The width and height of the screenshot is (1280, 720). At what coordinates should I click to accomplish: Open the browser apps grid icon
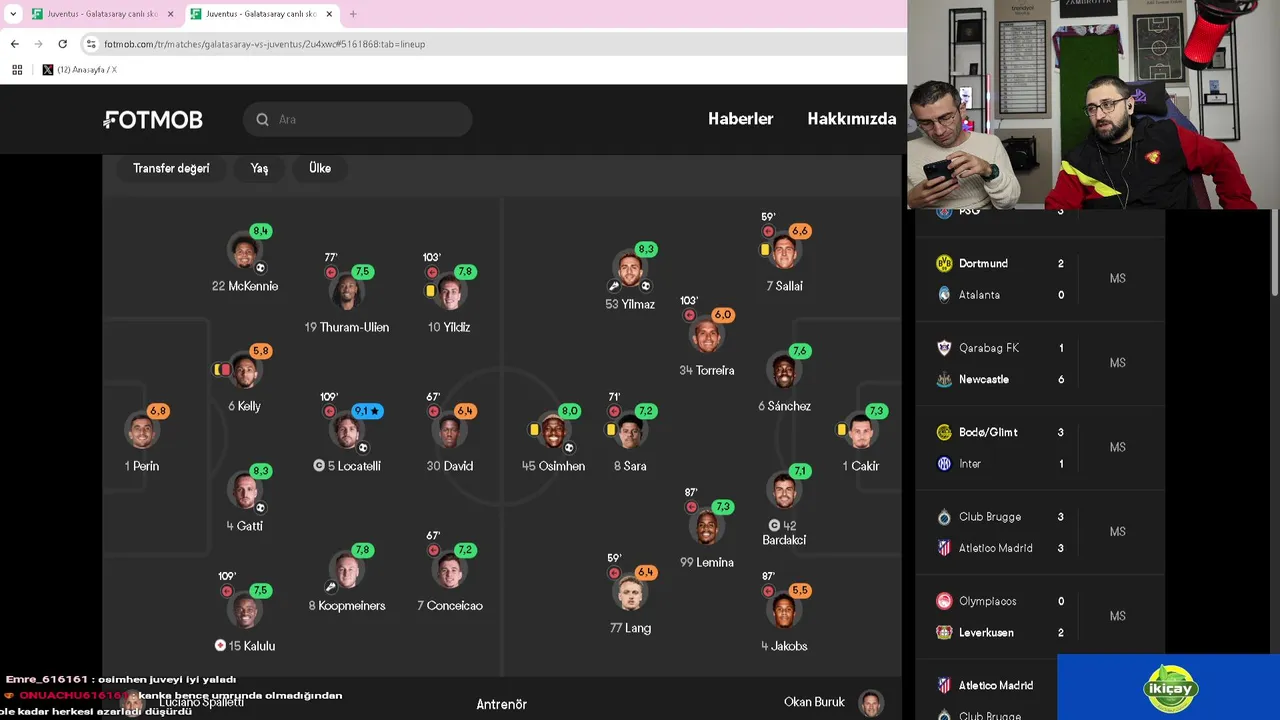click(x=17, y=70)
